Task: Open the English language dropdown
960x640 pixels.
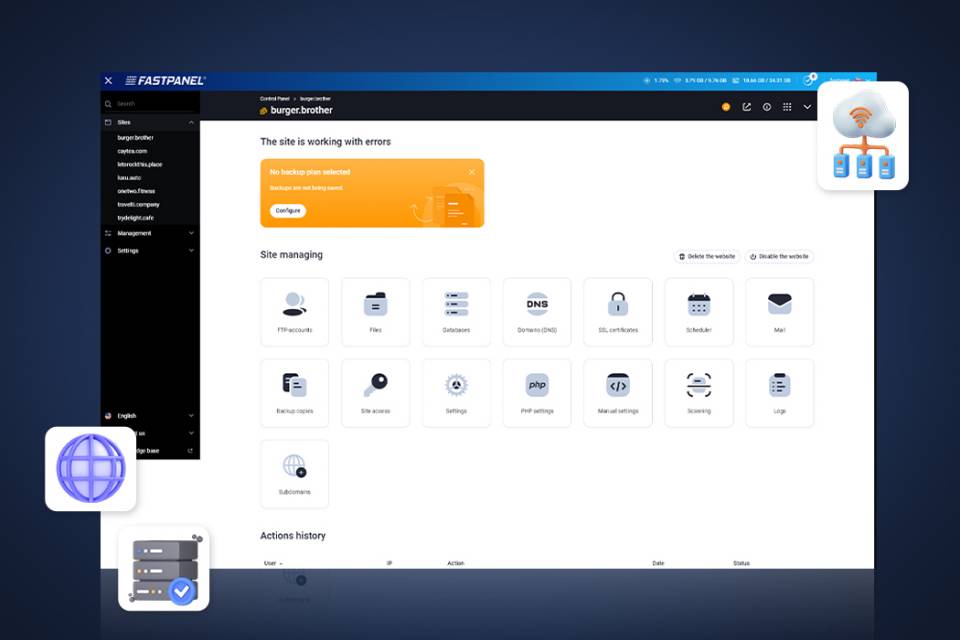Action: 150,415
